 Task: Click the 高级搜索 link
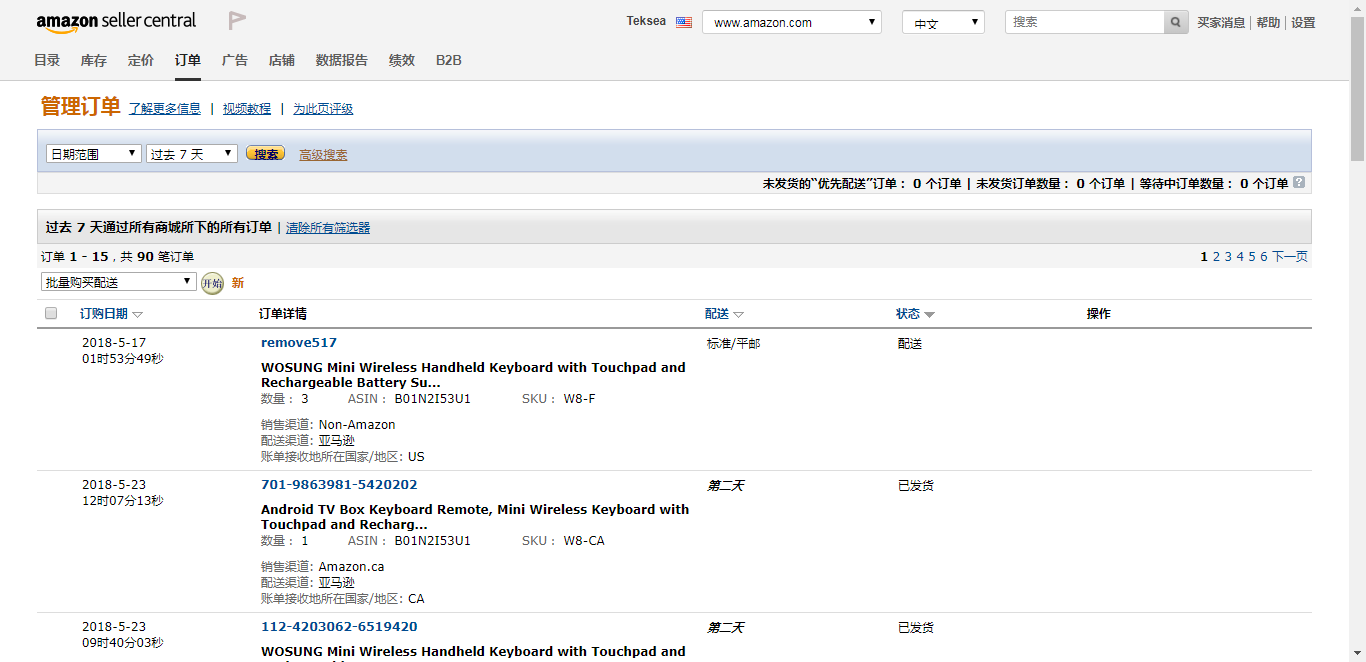tap(324, 155)
